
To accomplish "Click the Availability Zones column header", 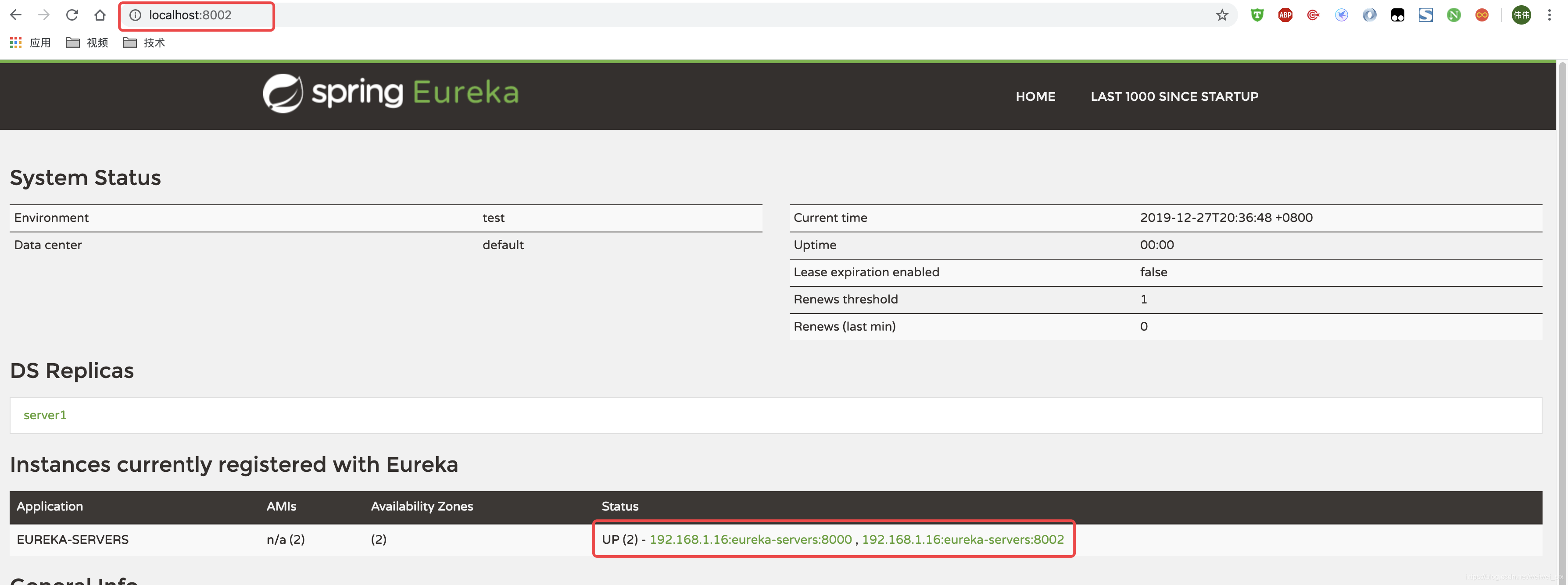I will [422, 507].
